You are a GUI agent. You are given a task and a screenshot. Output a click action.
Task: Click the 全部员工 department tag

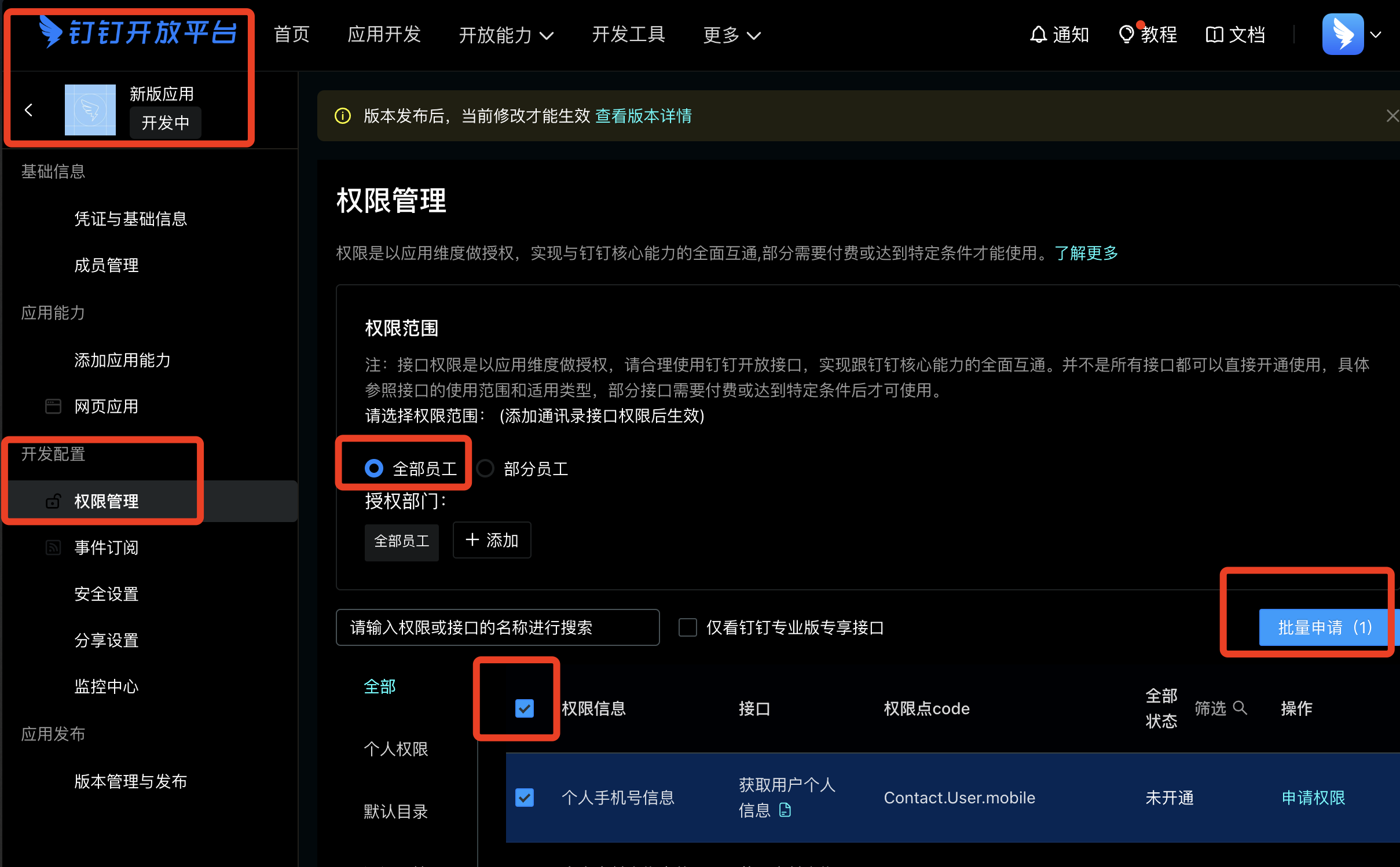[x=402, y=541]
